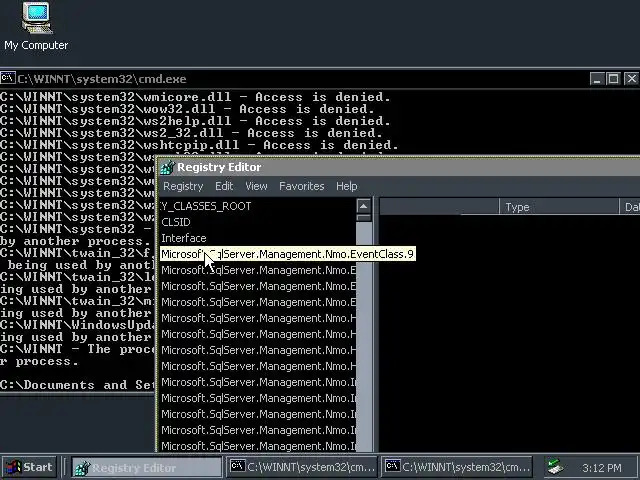
Task: Click the Registry Editor title bar icon
Action: 167,167
